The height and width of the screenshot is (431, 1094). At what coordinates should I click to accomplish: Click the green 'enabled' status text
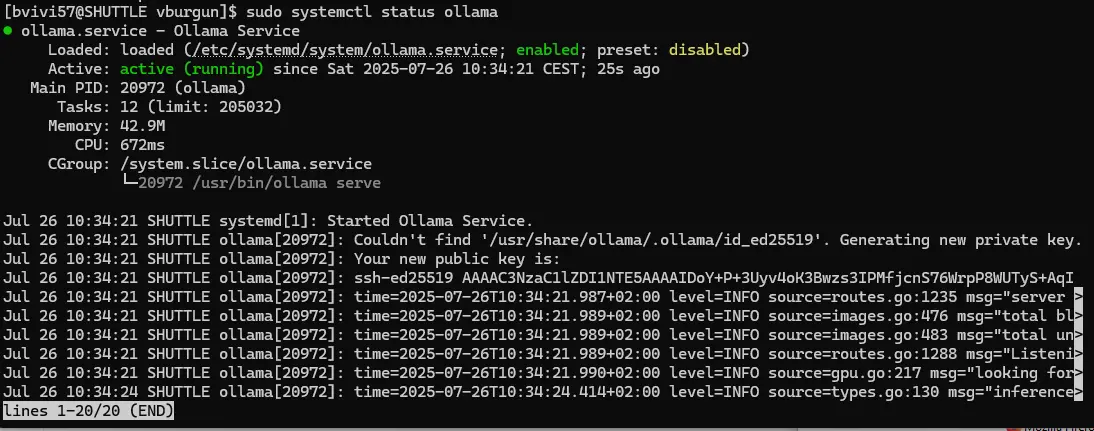tap(548, 50)
